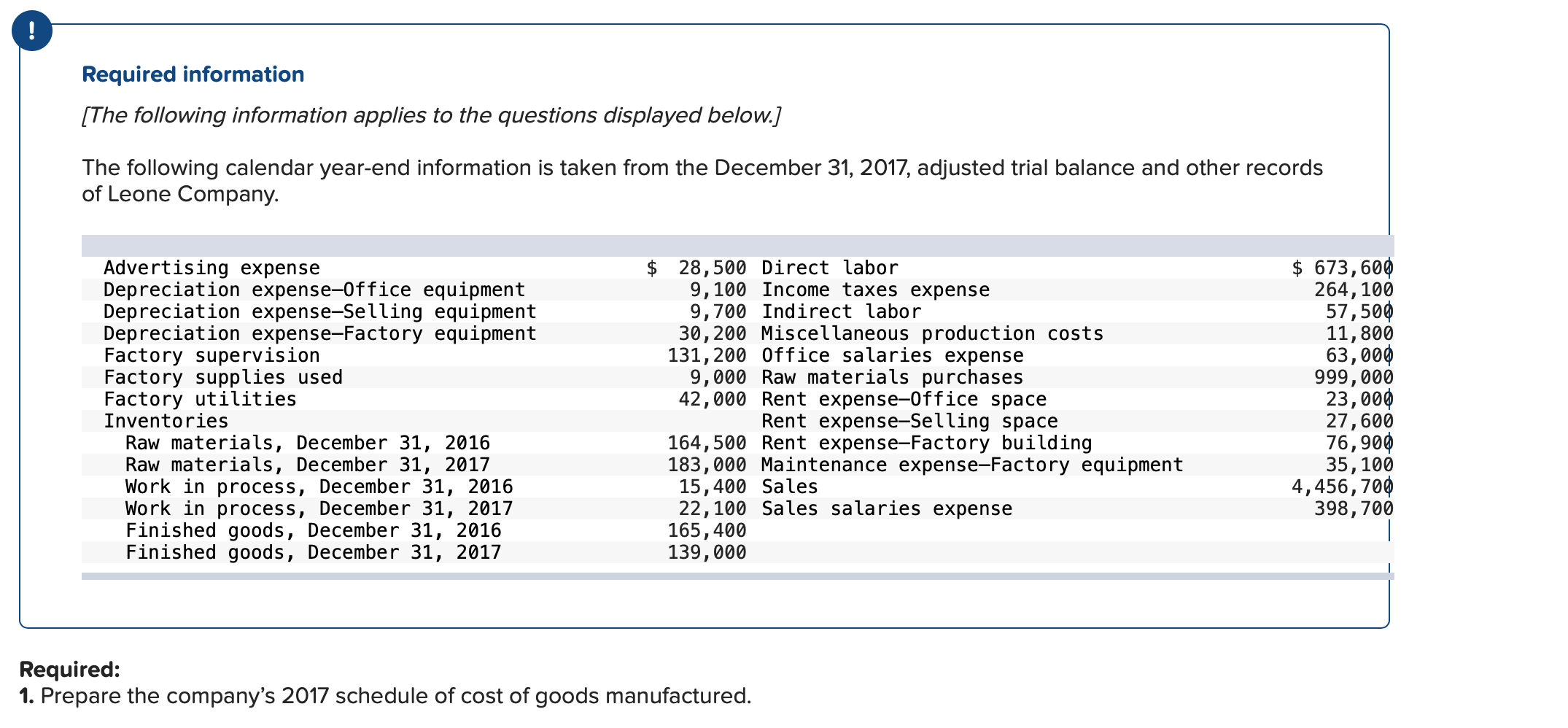Select the 'Advertising expense' label

click(x=211, y=268)
